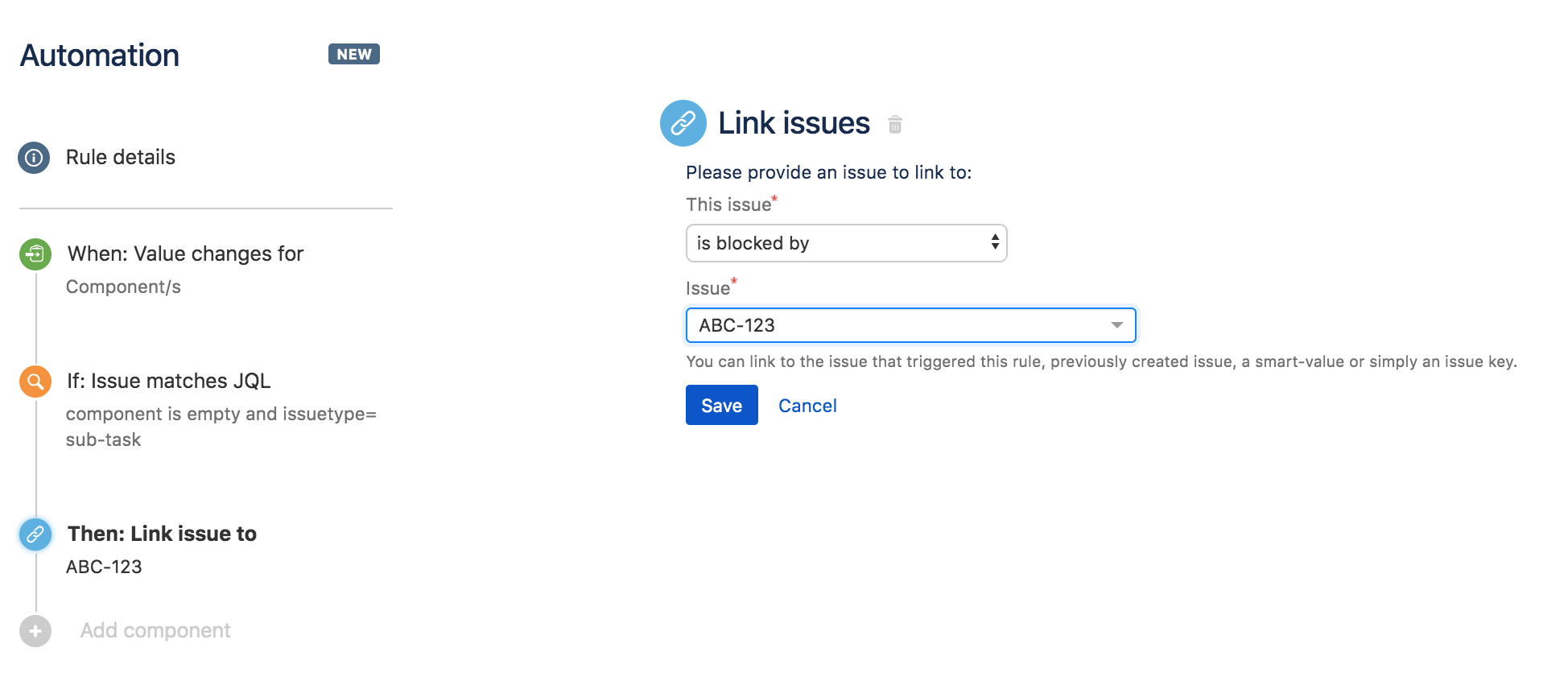
Task: Click the Automation page title
Action: coord(99,55)
